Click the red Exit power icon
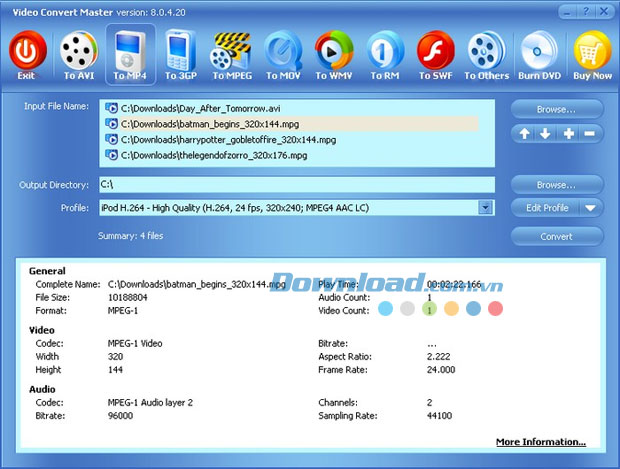 (27, 50)
